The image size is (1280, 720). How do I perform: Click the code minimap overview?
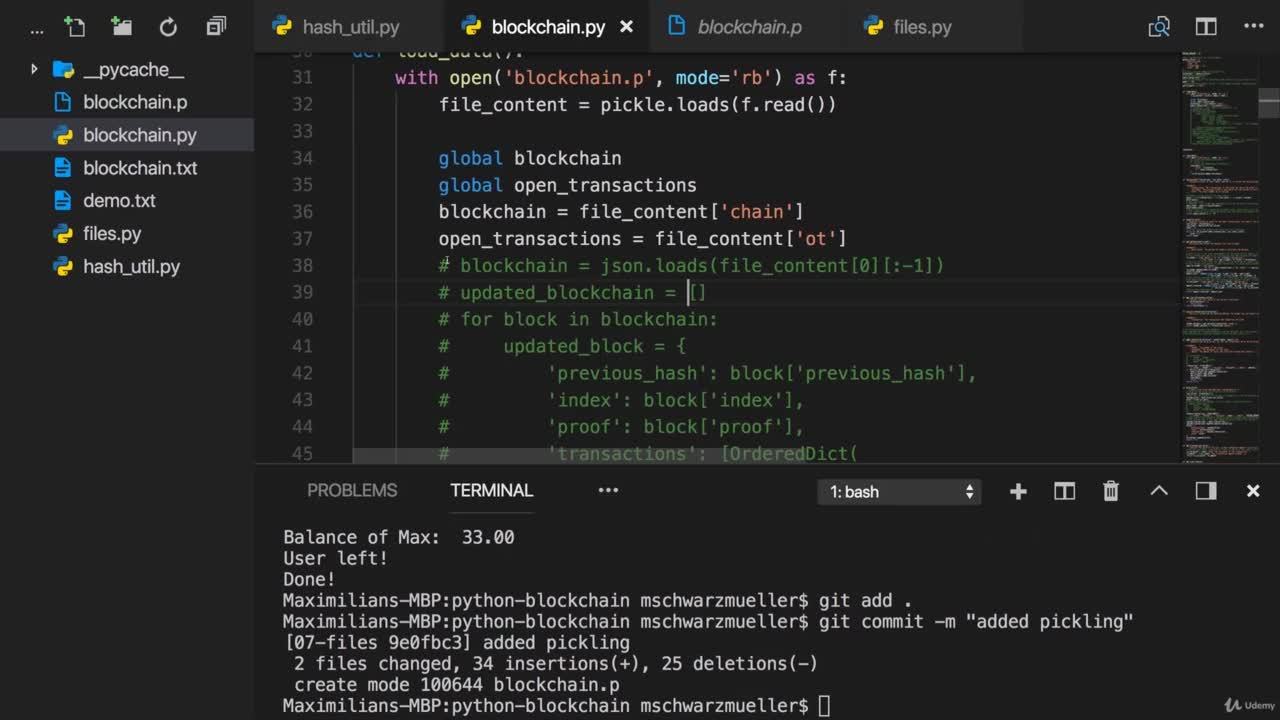click(1218, 257)
